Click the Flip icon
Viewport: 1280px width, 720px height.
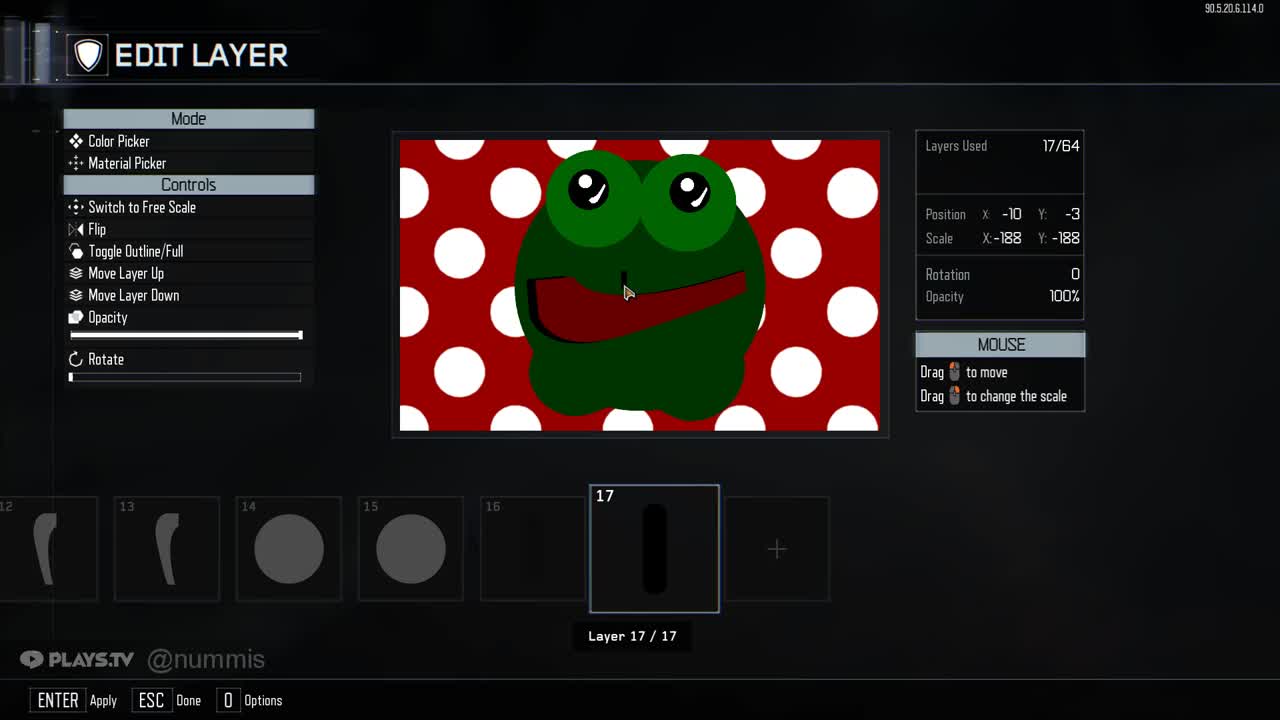[x=76, y=229]
